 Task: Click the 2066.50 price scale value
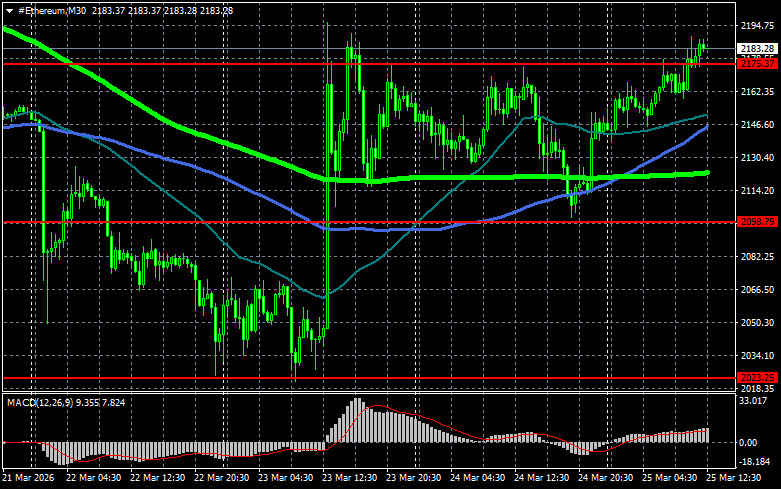coord(757,289)
